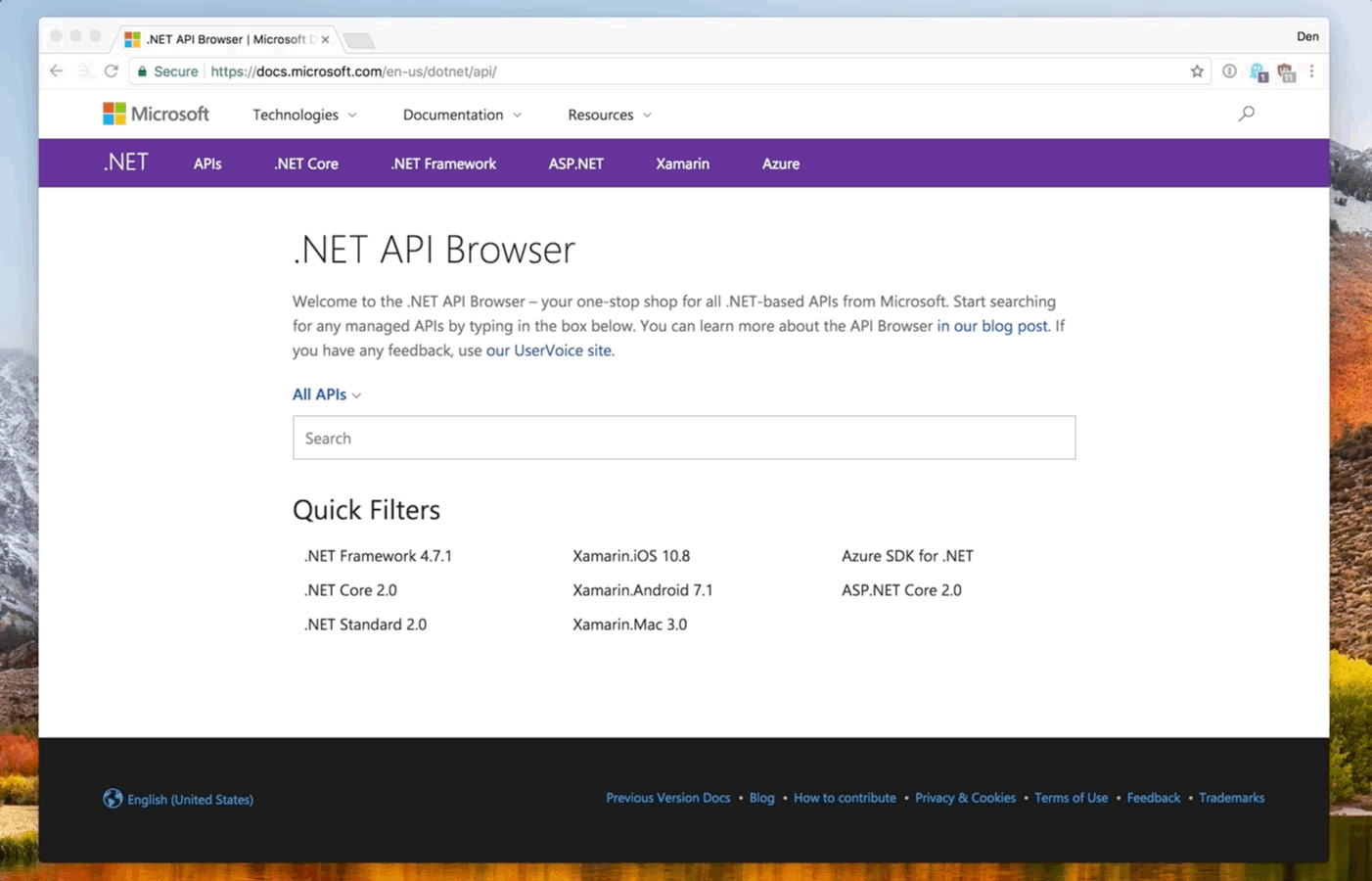Choose .NET Core 2.0 quick filter

(x=350, y=590)
